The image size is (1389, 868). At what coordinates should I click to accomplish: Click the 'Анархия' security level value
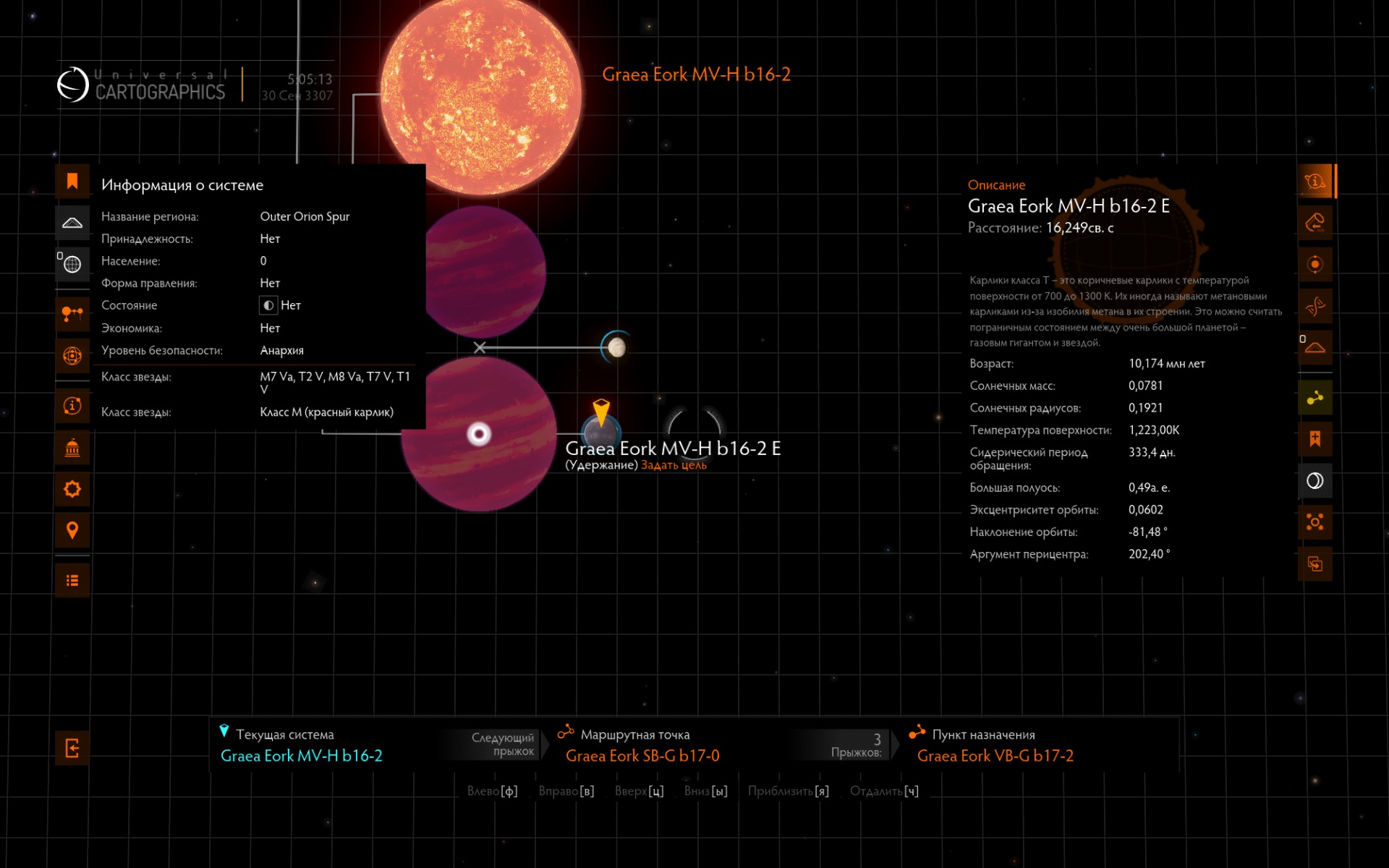pyautogui.click(x=281, y=350)
